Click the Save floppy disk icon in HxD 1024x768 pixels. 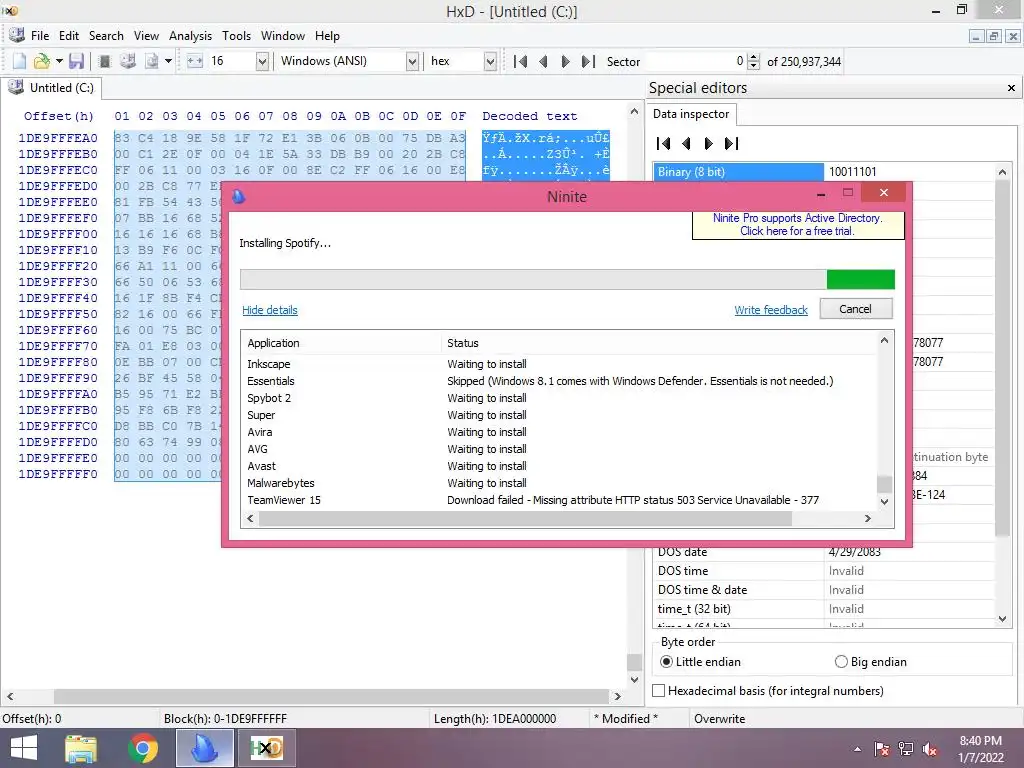coord(76,61)
